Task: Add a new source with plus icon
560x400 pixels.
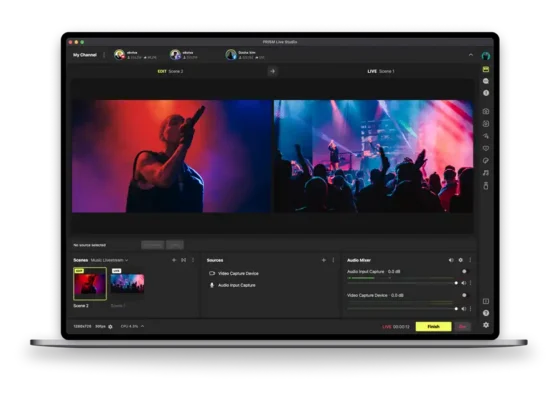Action: [x=324, y=260]
